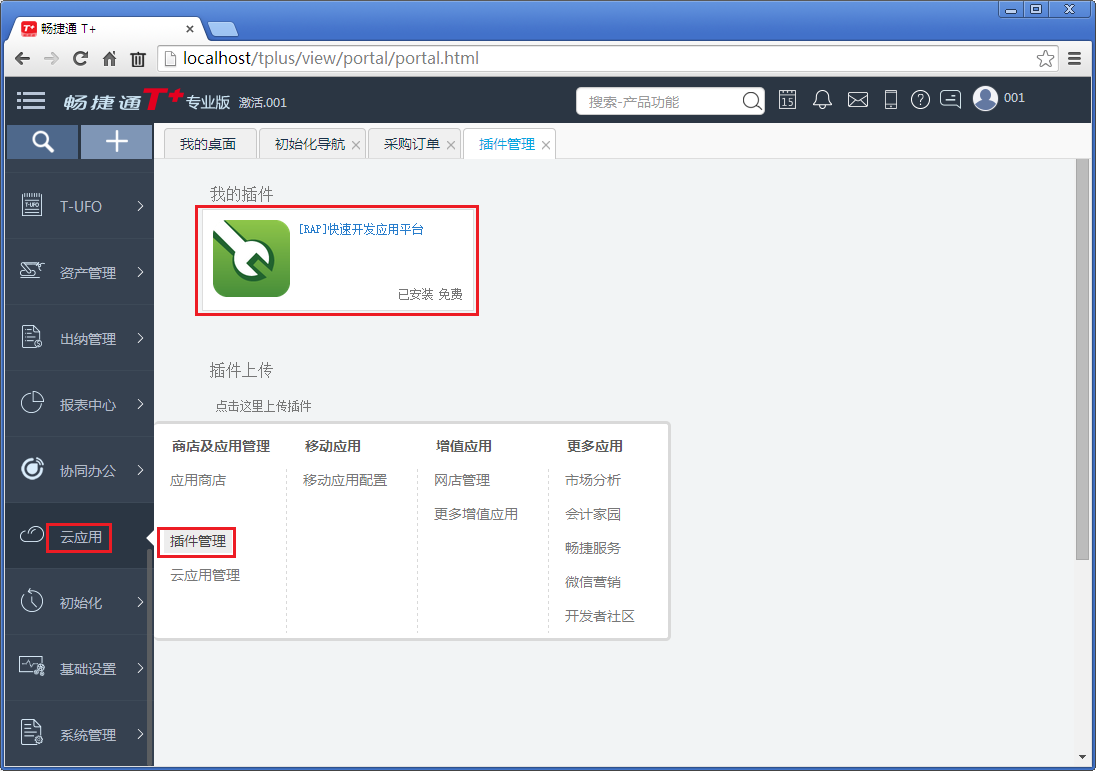Open the help question mark icon
This screenshot has width=1096, height=771.
pos(921,100)
